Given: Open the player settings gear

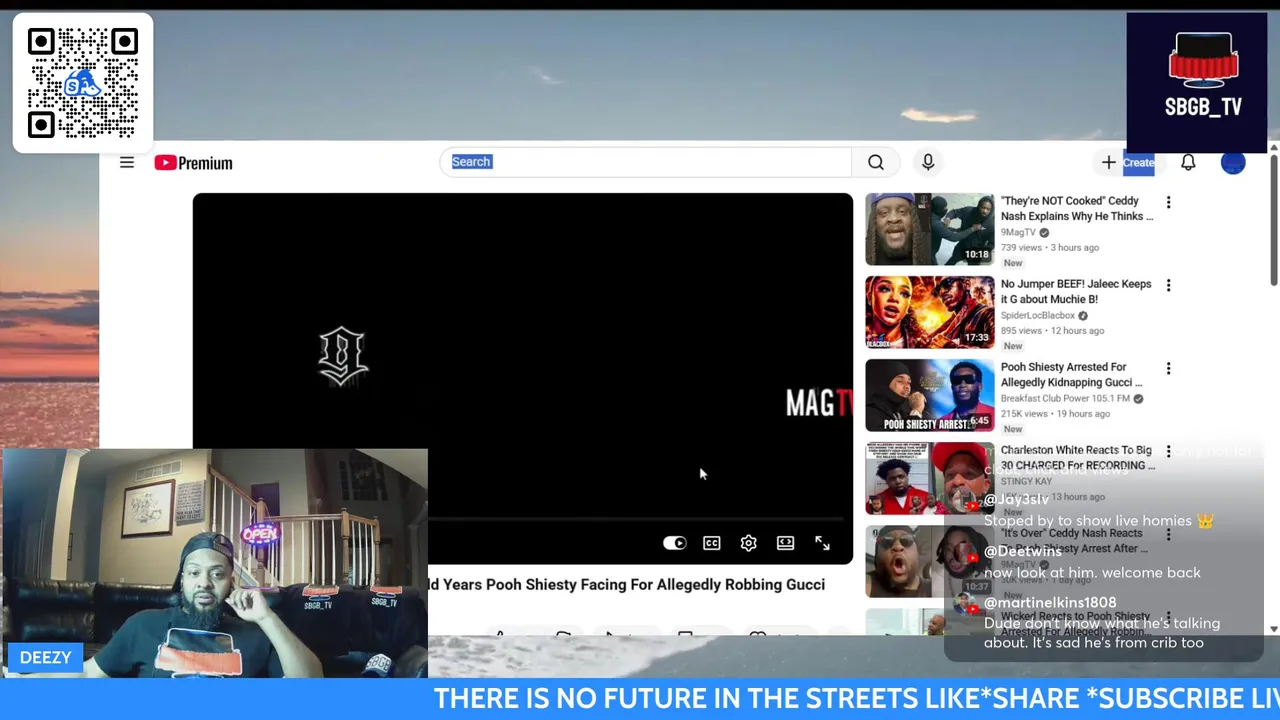Looking at the screenshot, I should coord(749,543).
